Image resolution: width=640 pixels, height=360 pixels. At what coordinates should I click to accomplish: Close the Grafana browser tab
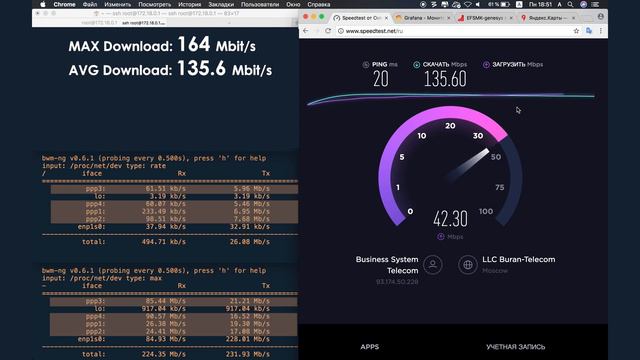[449, 18]
